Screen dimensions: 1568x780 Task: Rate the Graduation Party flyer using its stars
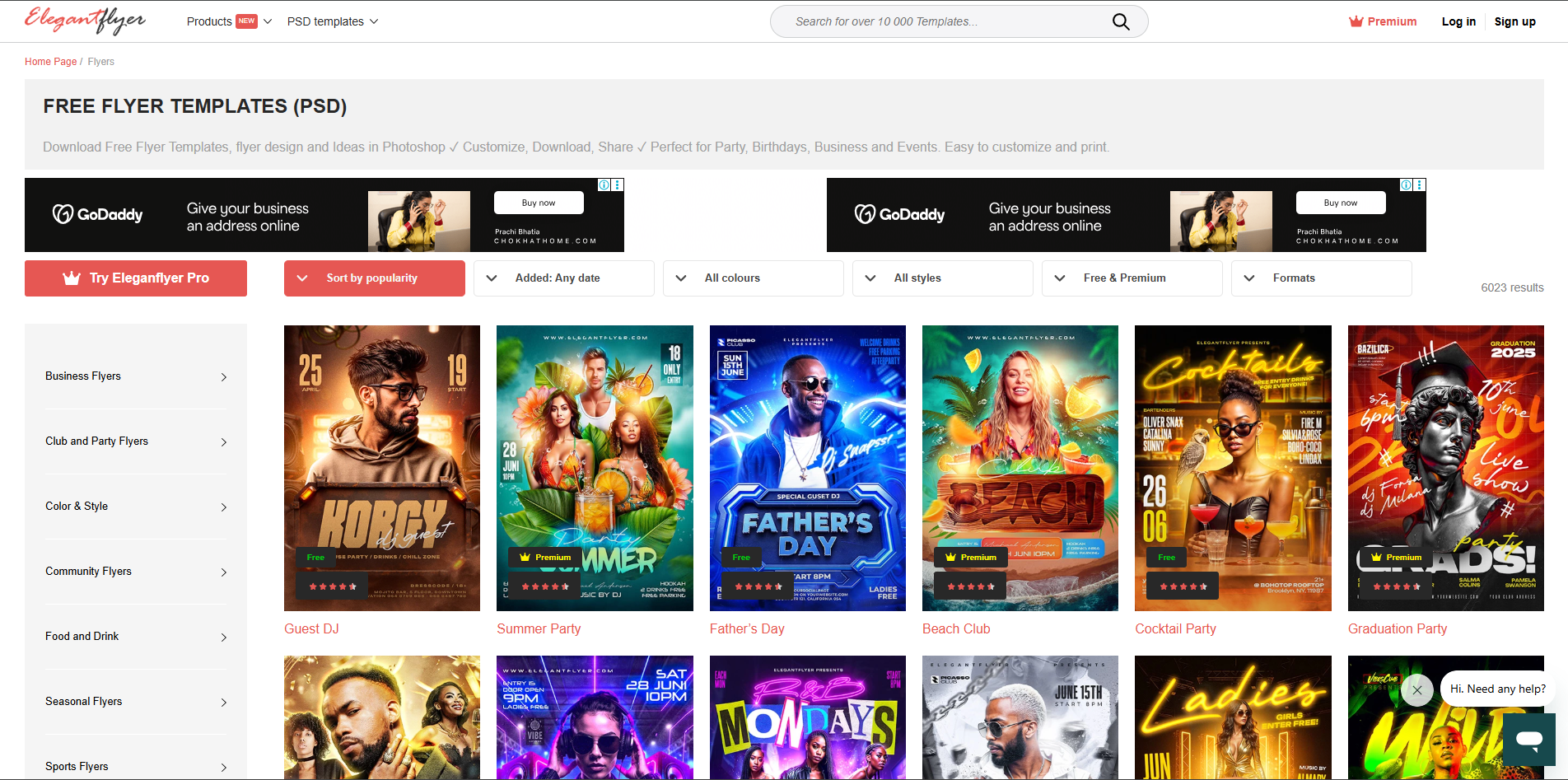click(x=1398, y=586)
